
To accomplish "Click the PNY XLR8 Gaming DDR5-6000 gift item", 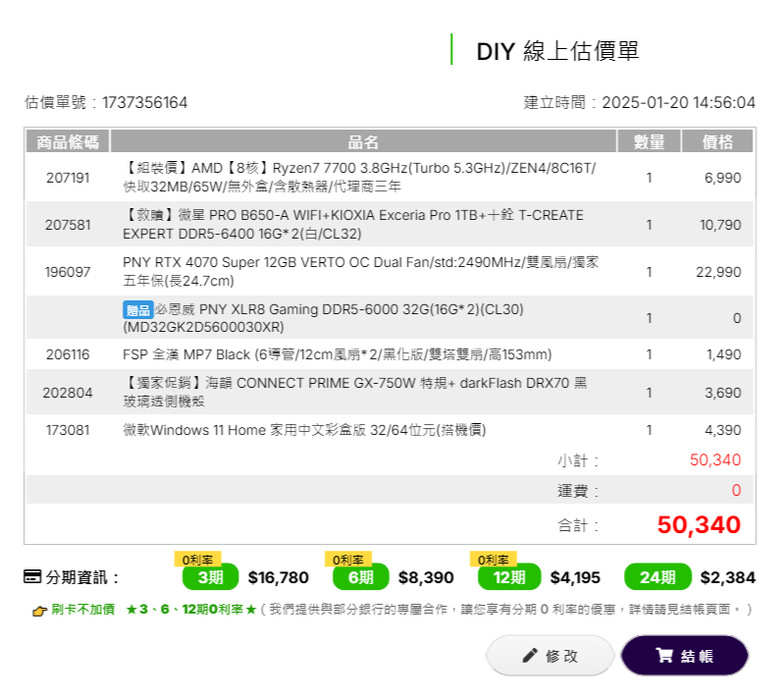I will pyautogui.click(x=323, y=318).
